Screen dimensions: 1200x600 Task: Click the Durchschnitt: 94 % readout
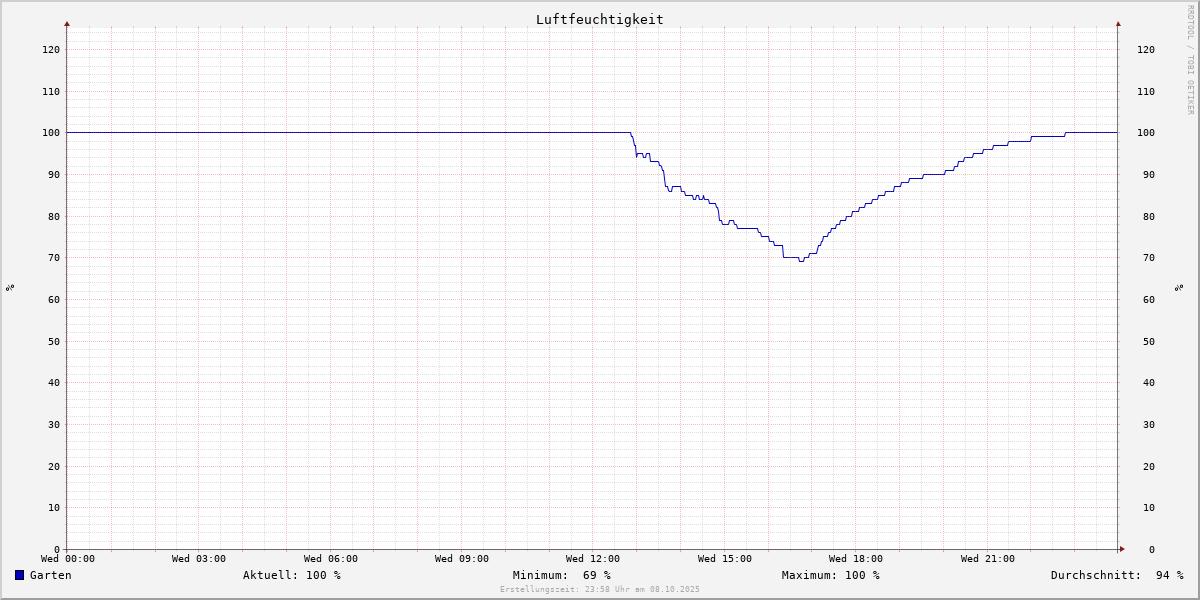[1116, 575]
